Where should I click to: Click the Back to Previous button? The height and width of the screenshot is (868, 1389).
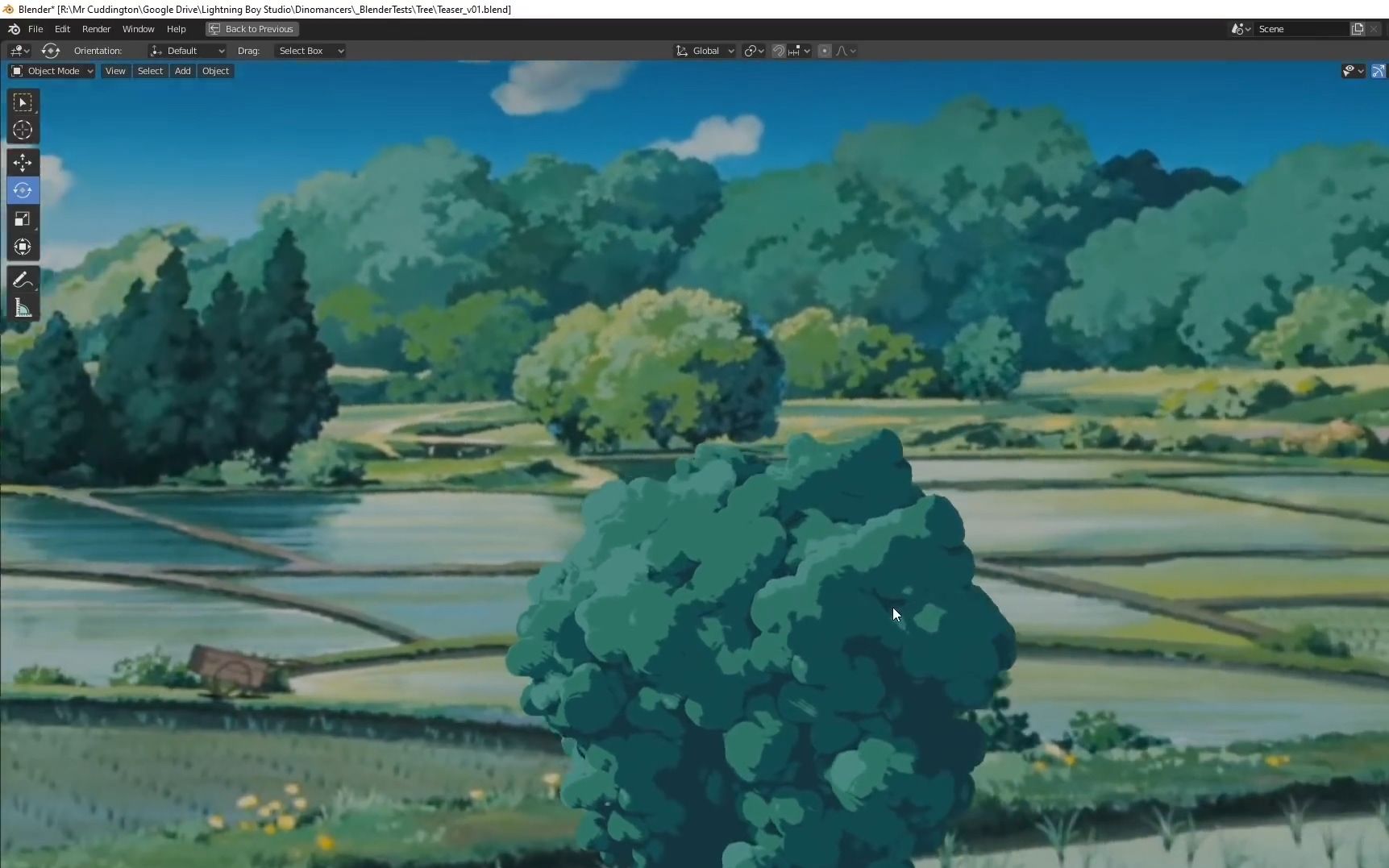point(252,29)
